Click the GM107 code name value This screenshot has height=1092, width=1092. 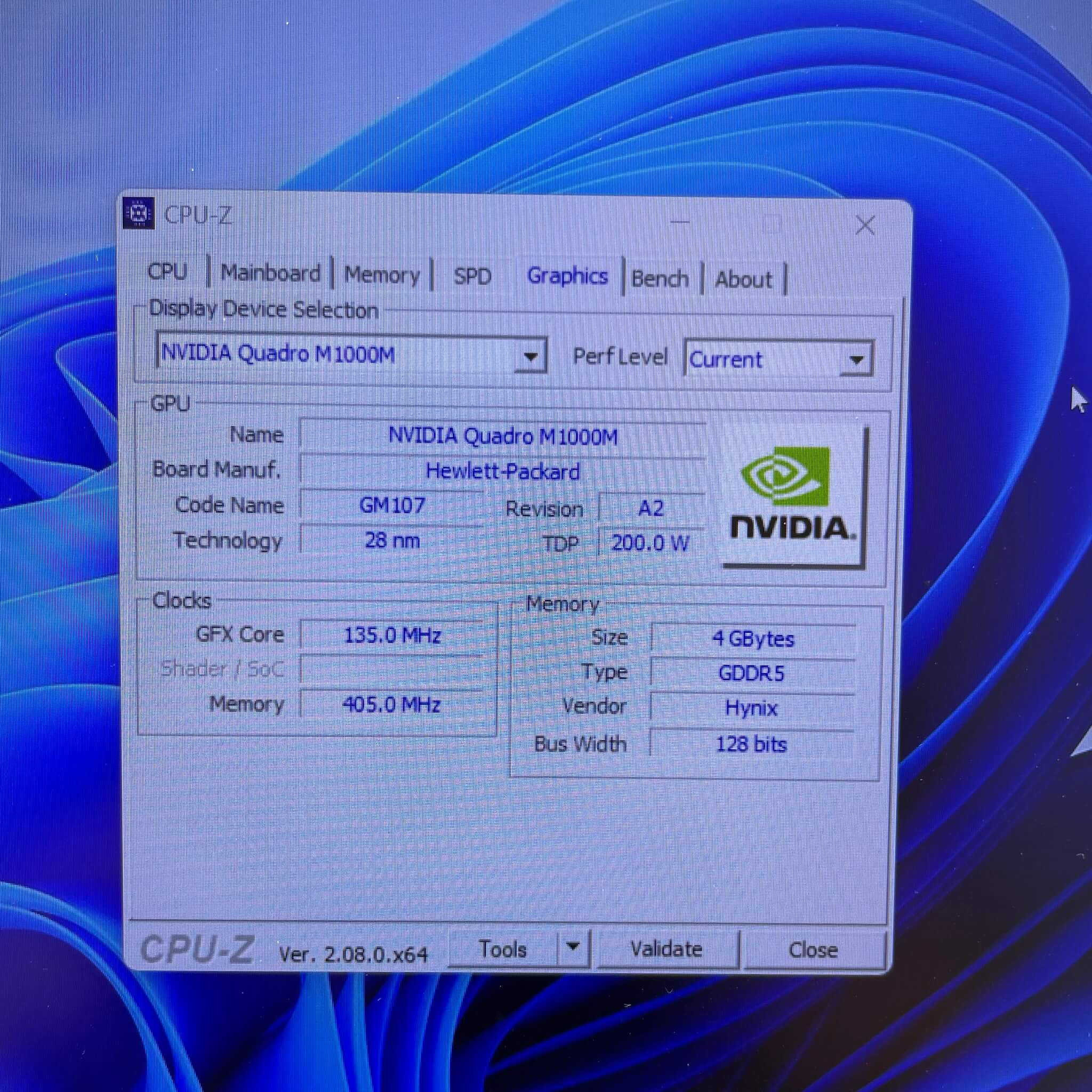(x=392, y=505)
